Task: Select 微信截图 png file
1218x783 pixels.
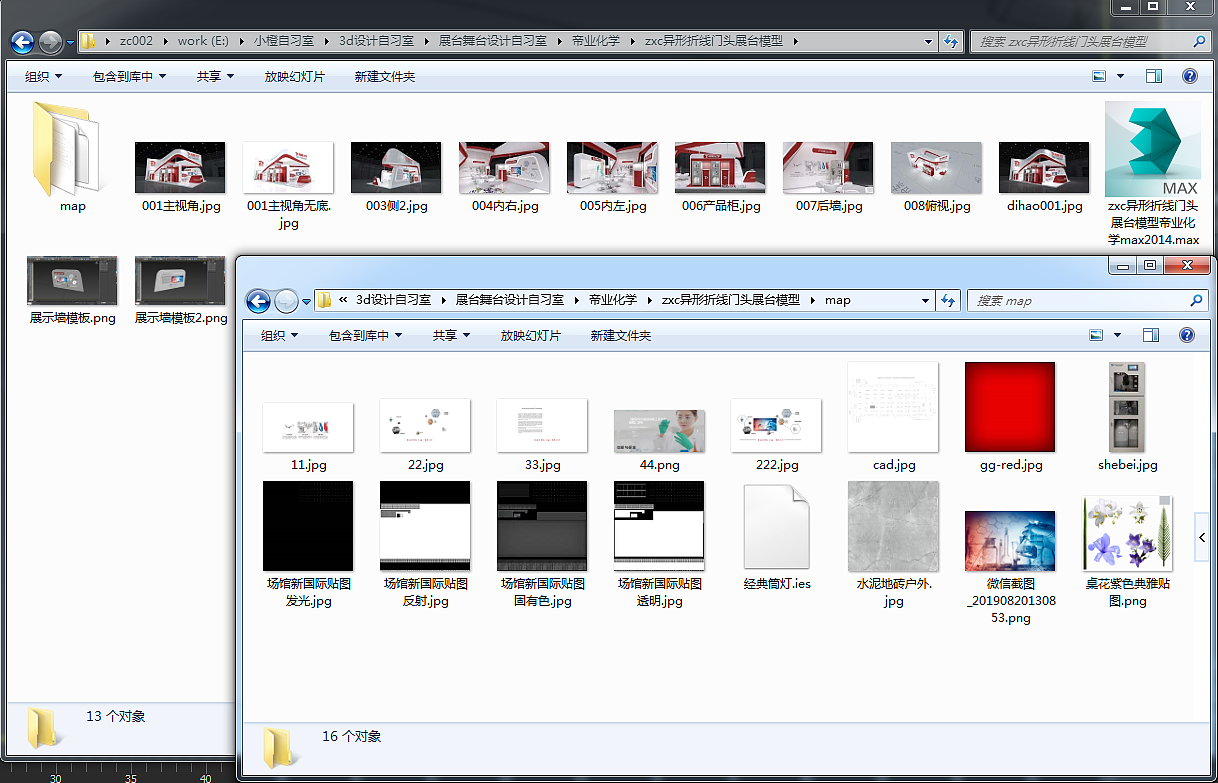Action: pos(1010,541)
